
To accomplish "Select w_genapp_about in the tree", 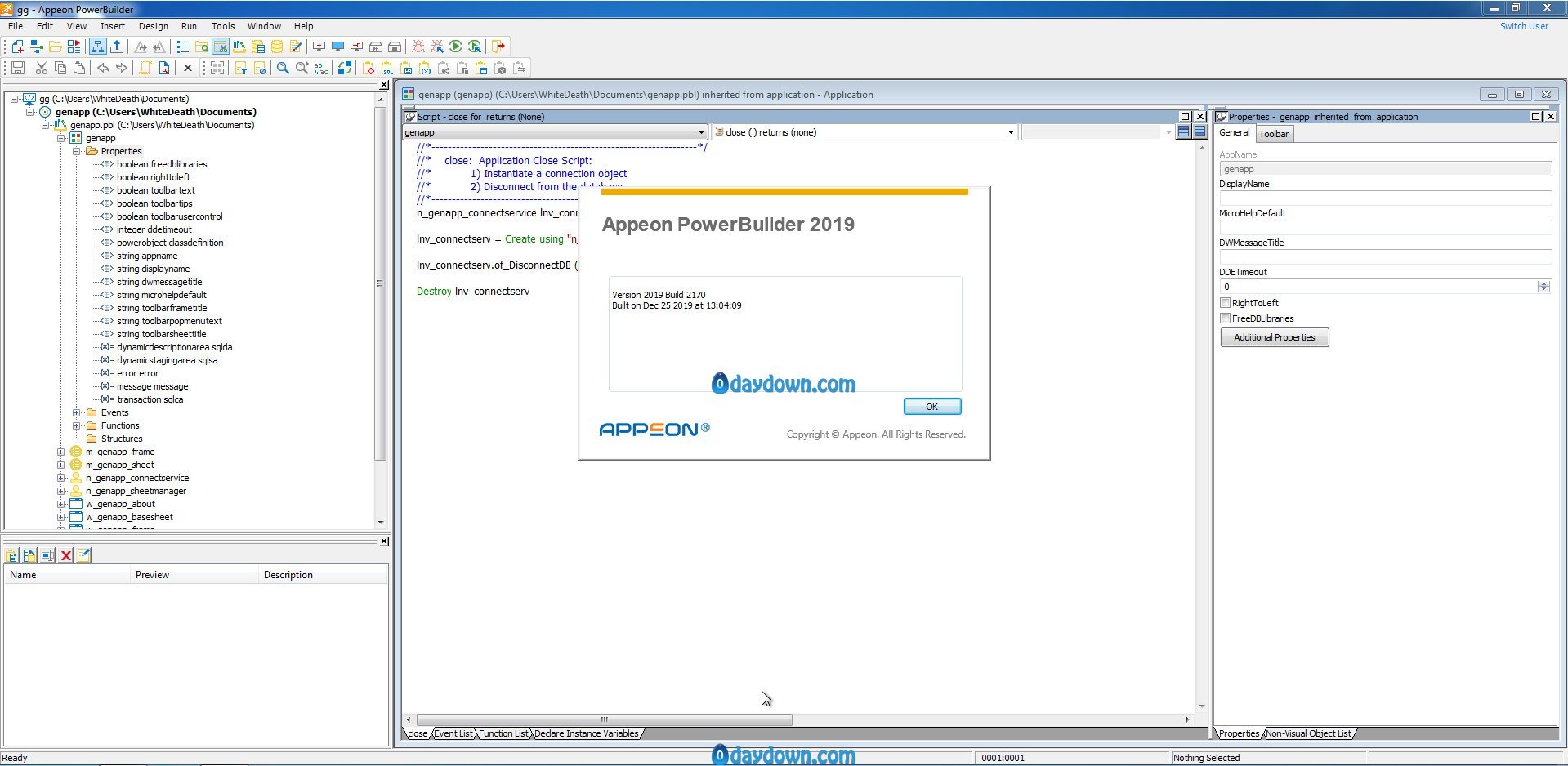I will (x=120, y=504).
